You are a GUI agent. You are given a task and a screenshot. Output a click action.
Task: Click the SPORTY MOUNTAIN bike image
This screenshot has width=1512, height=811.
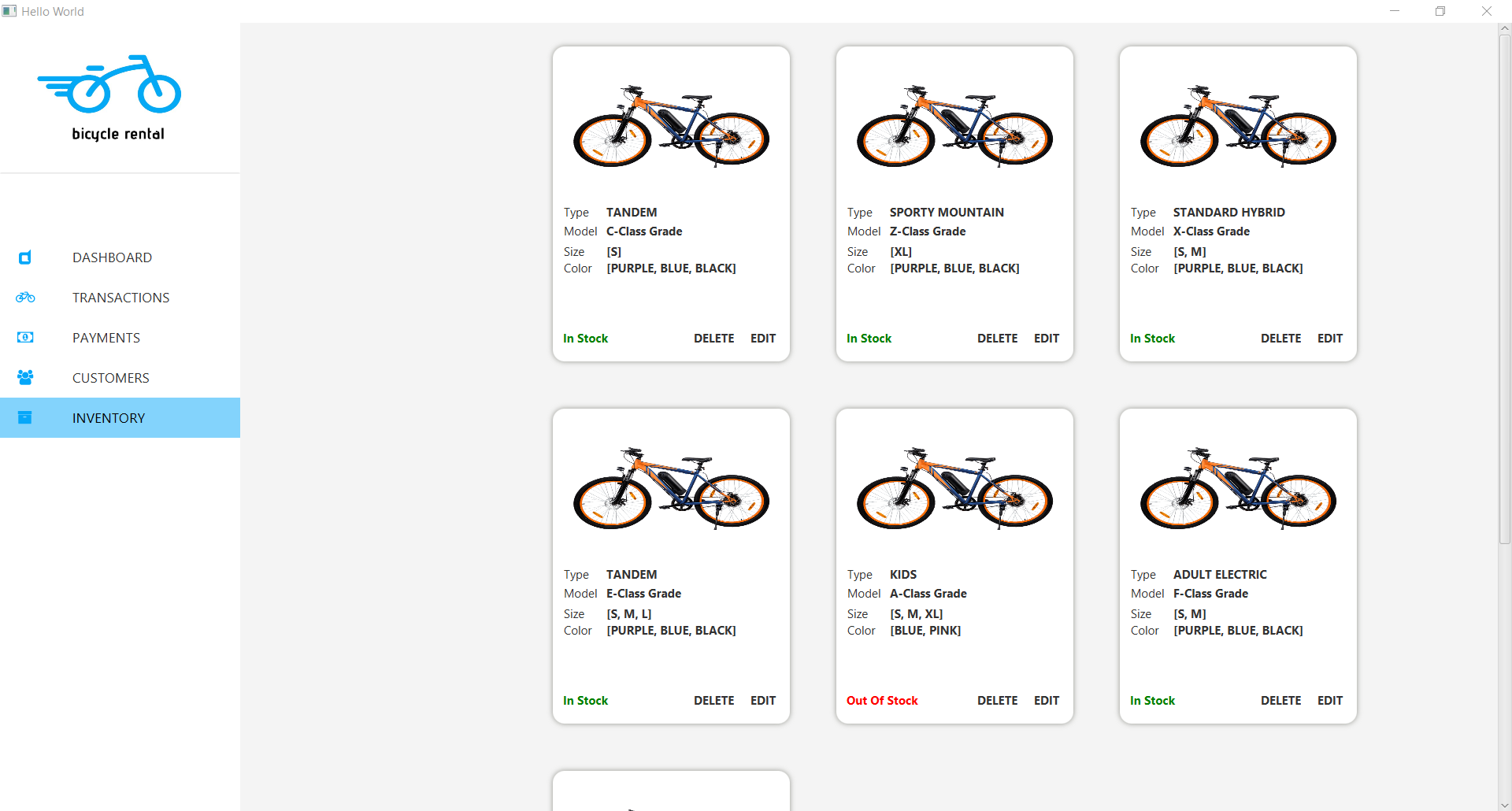[x=954, y=126]
